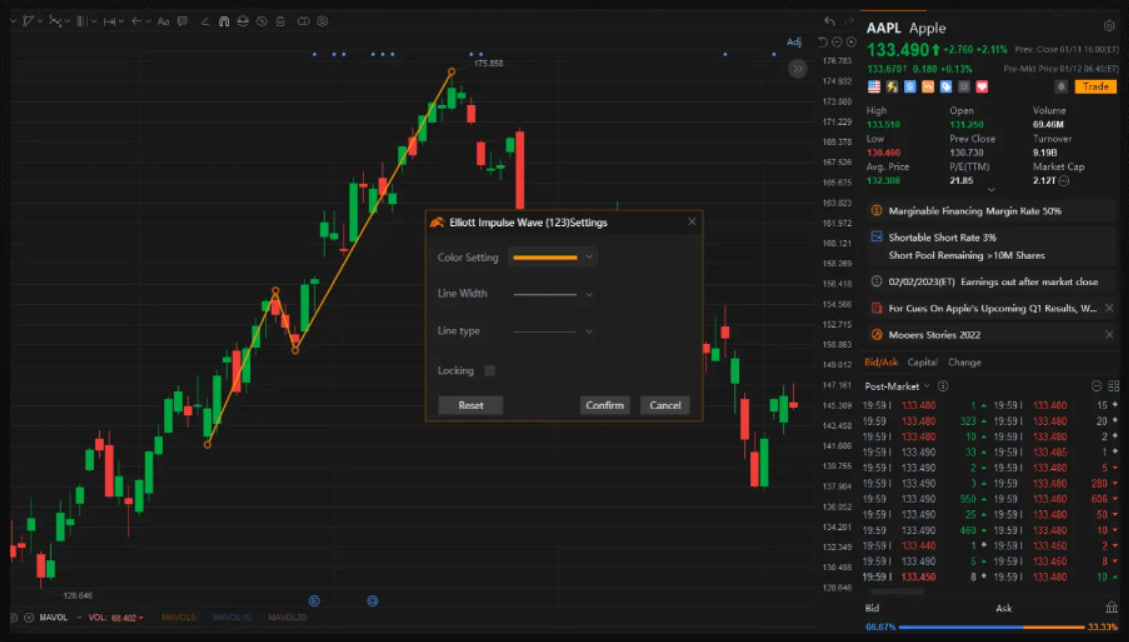Click the text annotation tool (Aa)
Viewport: 1129px width, 642px height.
click(x=163, y=21)
